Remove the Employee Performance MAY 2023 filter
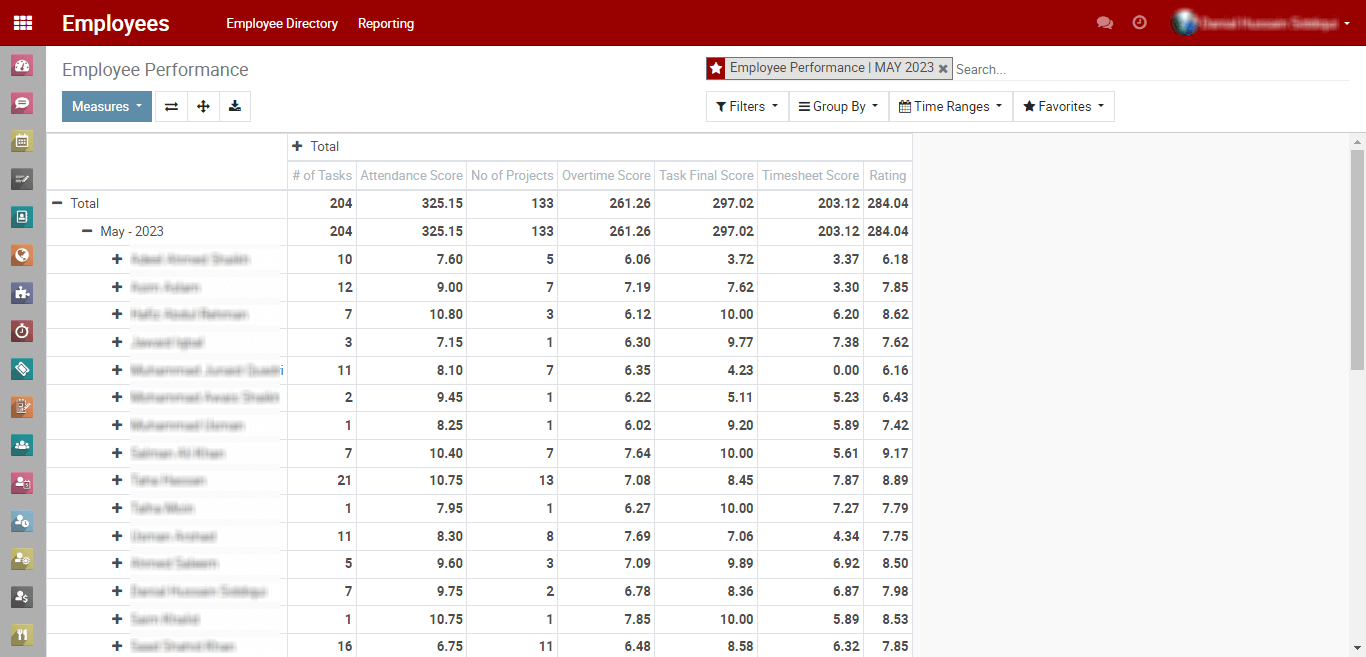The height and width of the screenshot is (657, 1366). [943, 68]
